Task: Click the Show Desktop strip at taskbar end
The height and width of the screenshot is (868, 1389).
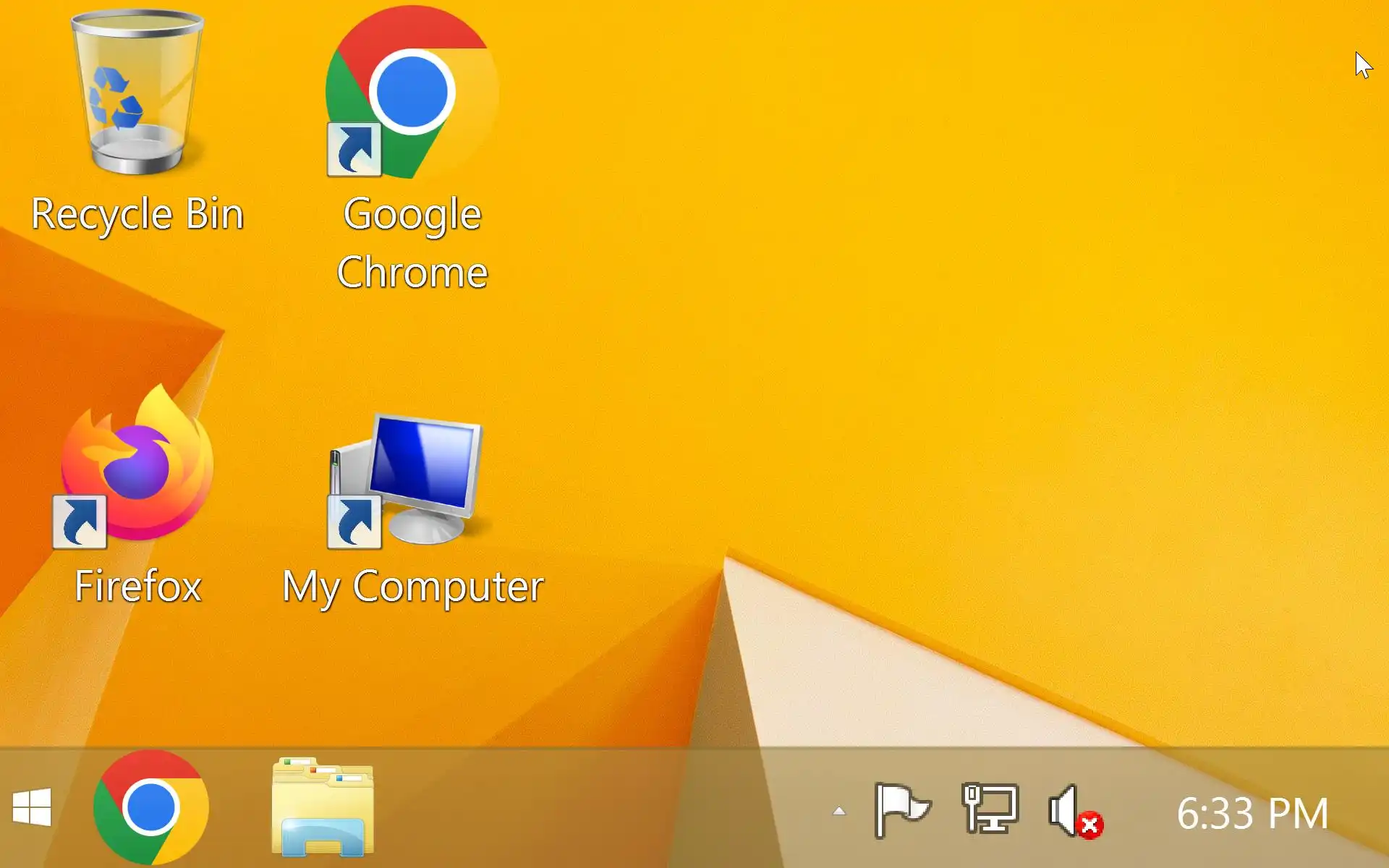Action: [x=1383, y=808]
